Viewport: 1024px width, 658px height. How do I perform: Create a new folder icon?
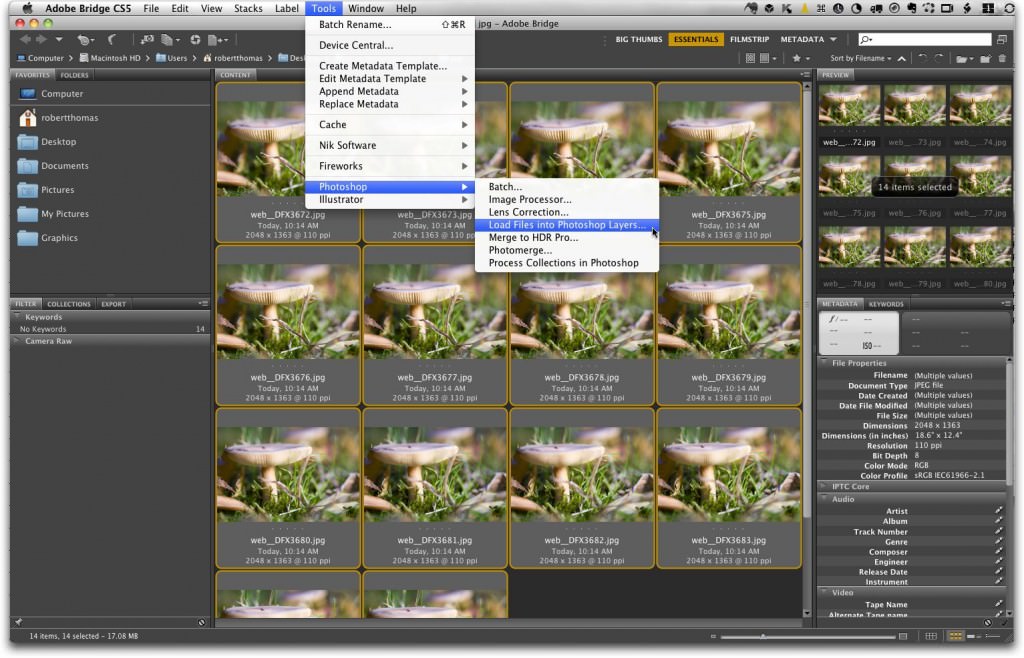[x=985, y=59]
